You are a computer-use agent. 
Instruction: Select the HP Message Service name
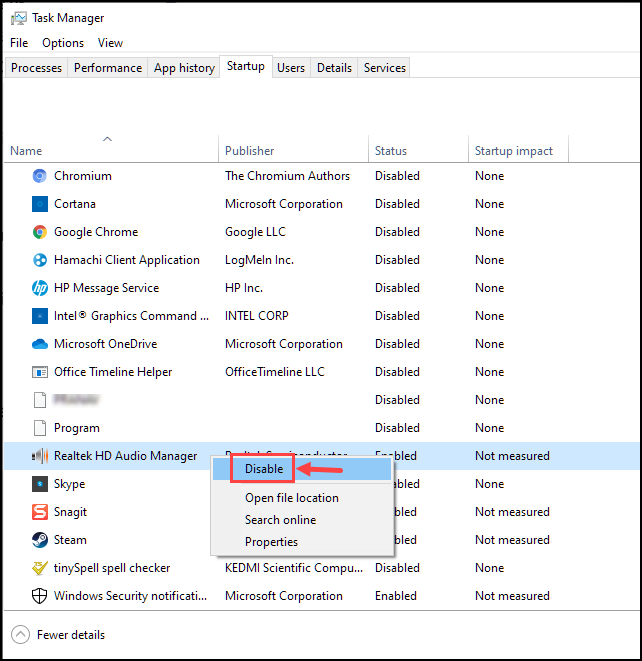point(106,288)
